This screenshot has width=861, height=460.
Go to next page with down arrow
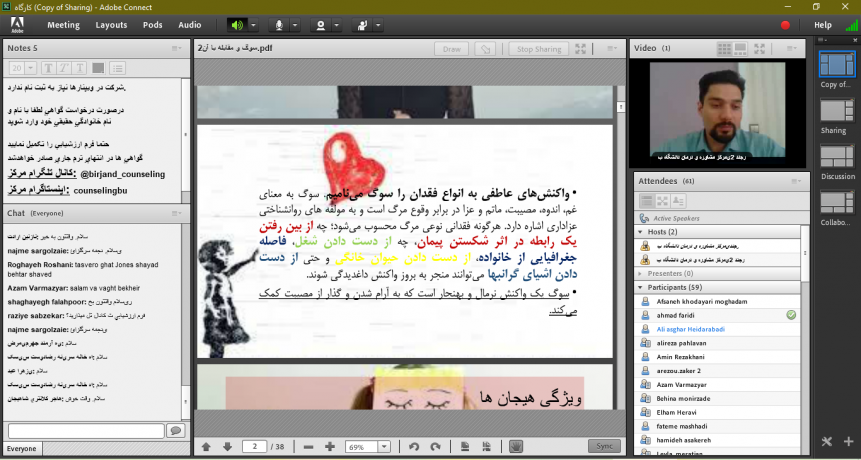point(227,447)
